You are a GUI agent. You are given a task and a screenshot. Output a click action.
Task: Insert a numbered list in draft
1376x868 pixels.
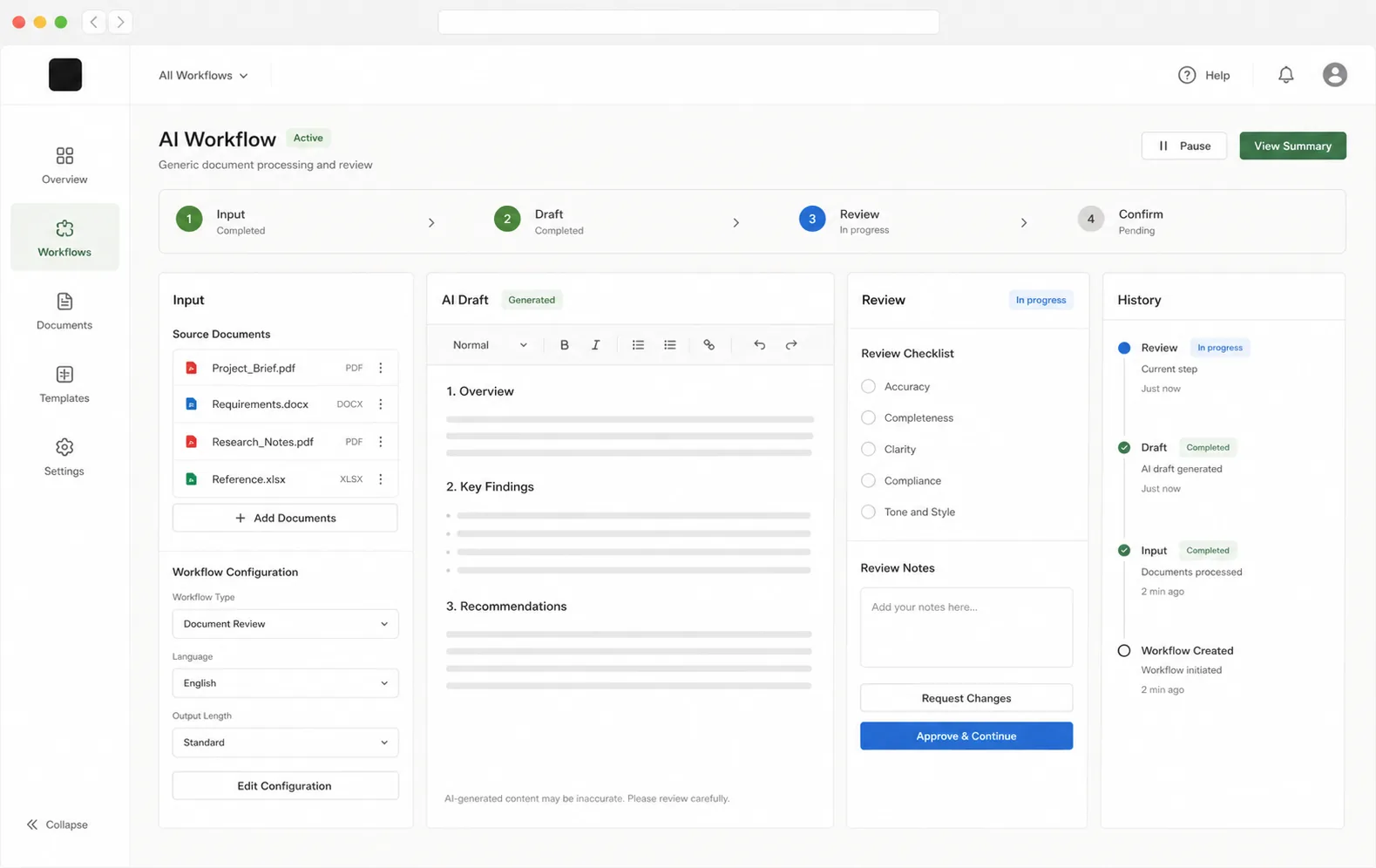(x=669, y=345)
